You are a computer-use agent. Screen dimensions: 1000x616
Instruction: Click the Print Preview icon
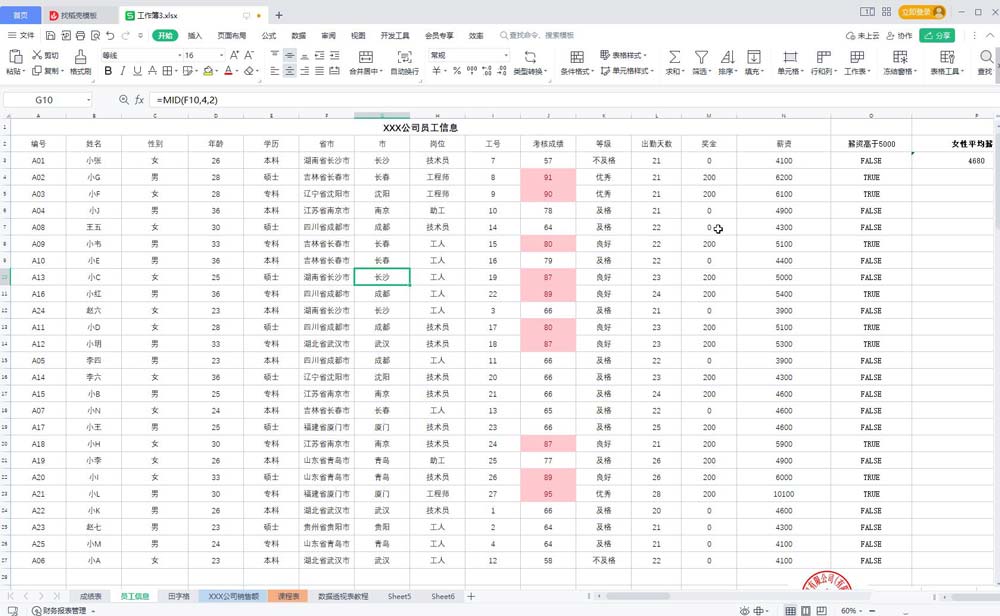(x=95, y=35)
